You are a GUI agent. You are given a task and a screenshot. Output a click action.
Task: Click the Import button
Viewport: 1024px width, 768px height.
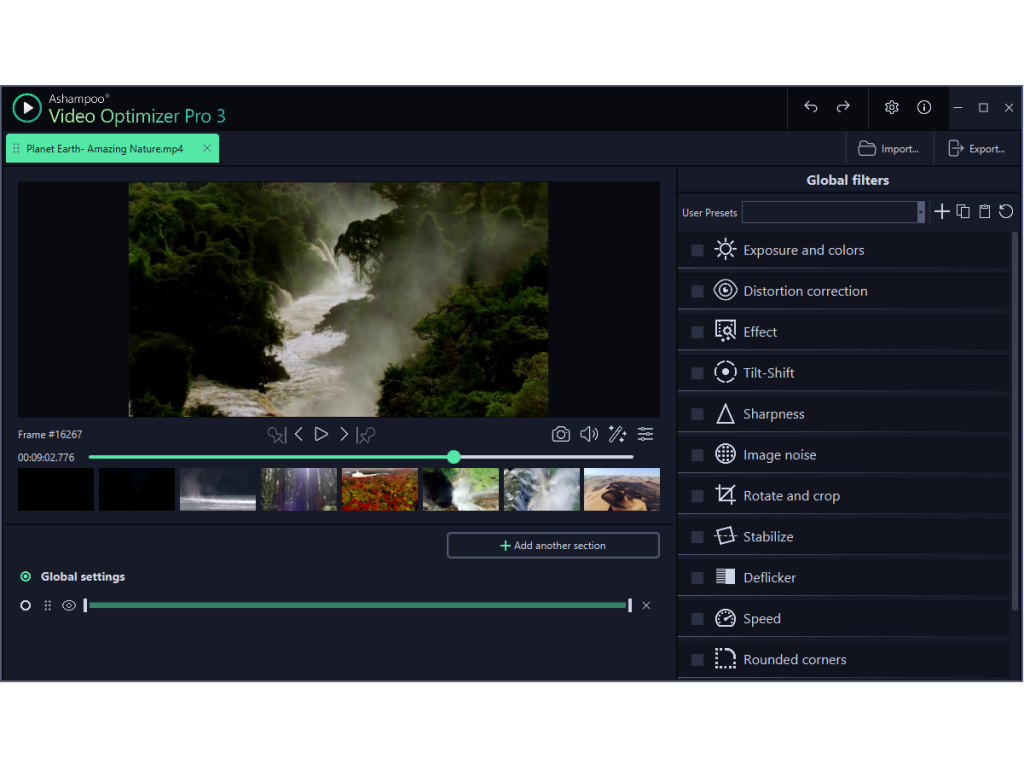[x=889, y=149]
